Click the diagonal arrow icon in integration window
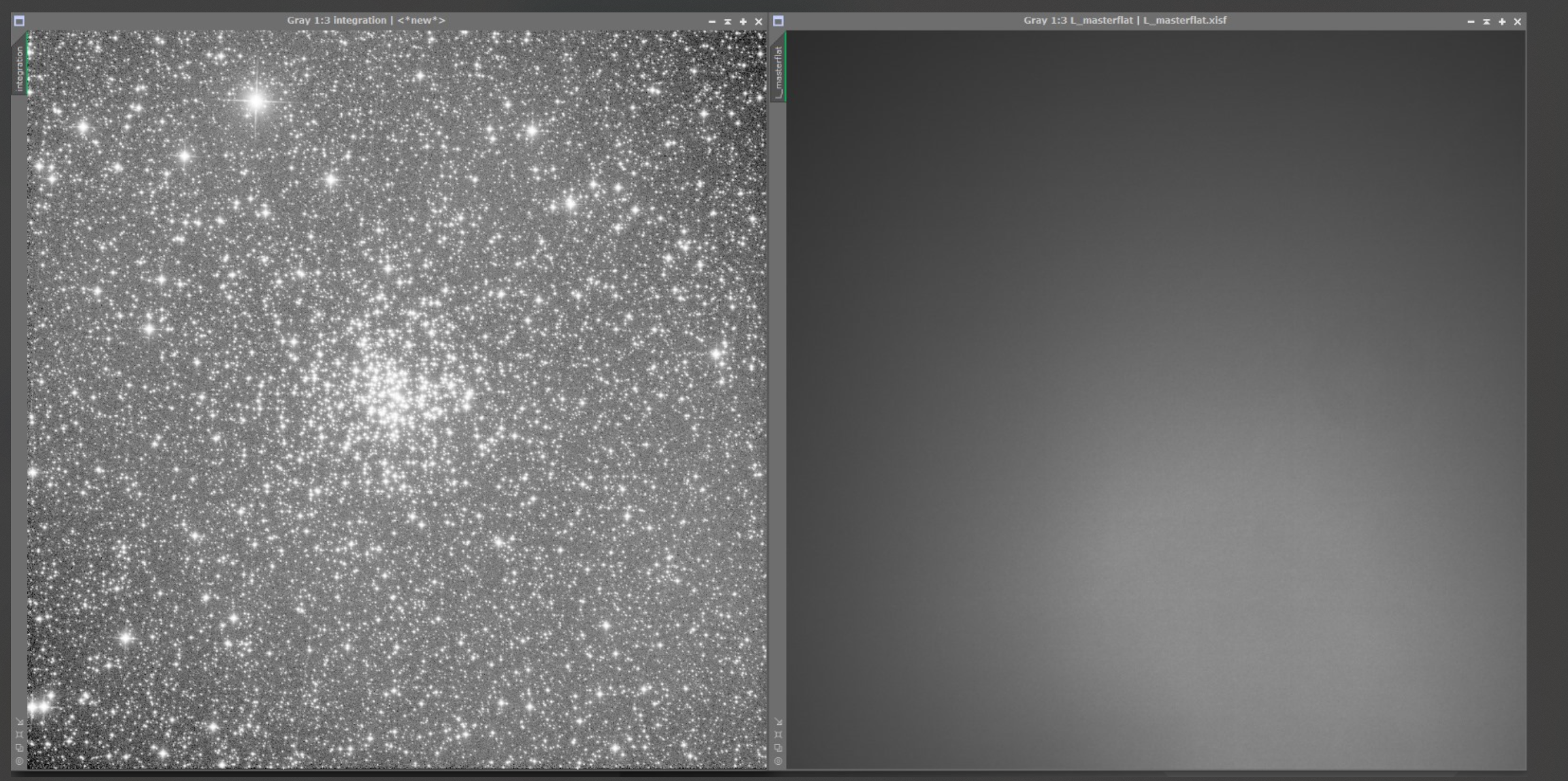This screenshot has width=1568, height=781. click(x=20, y=722)
